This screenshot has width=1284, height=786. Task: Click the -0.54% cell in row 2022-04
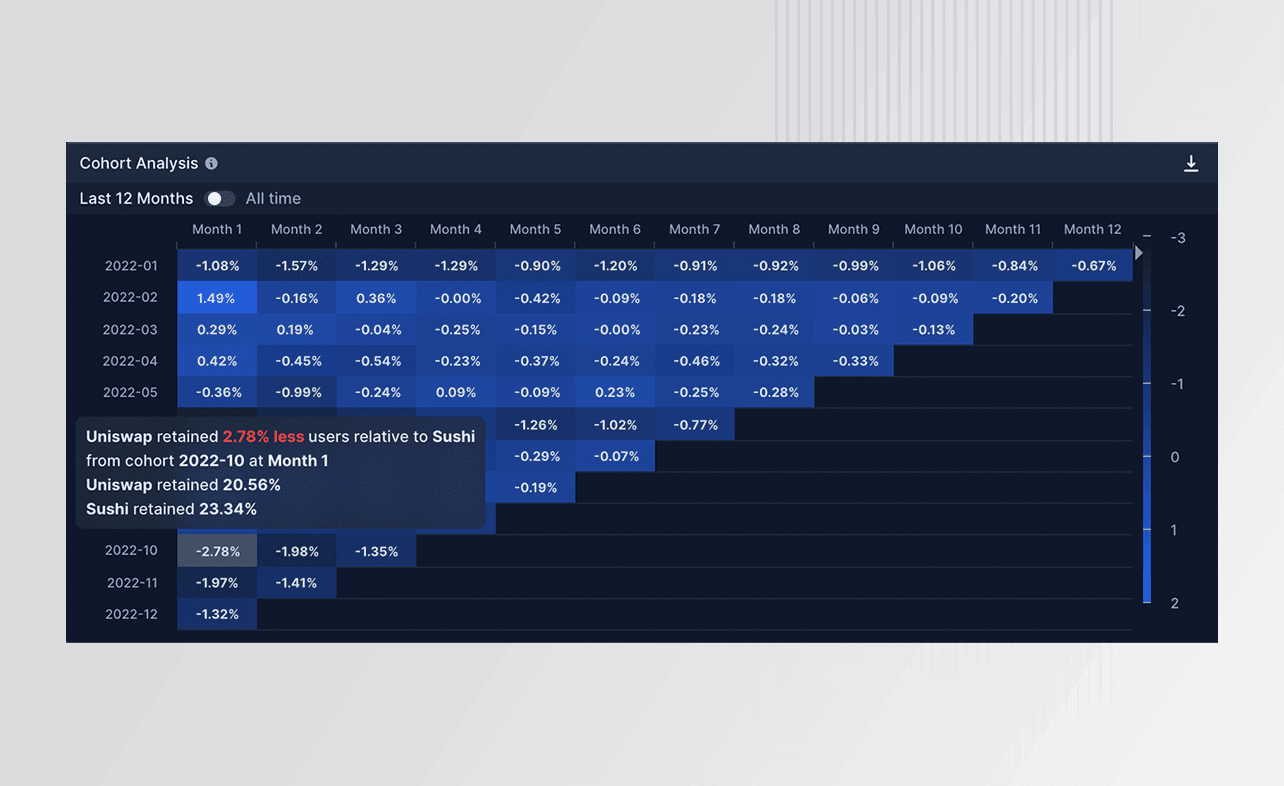(376, 361)
